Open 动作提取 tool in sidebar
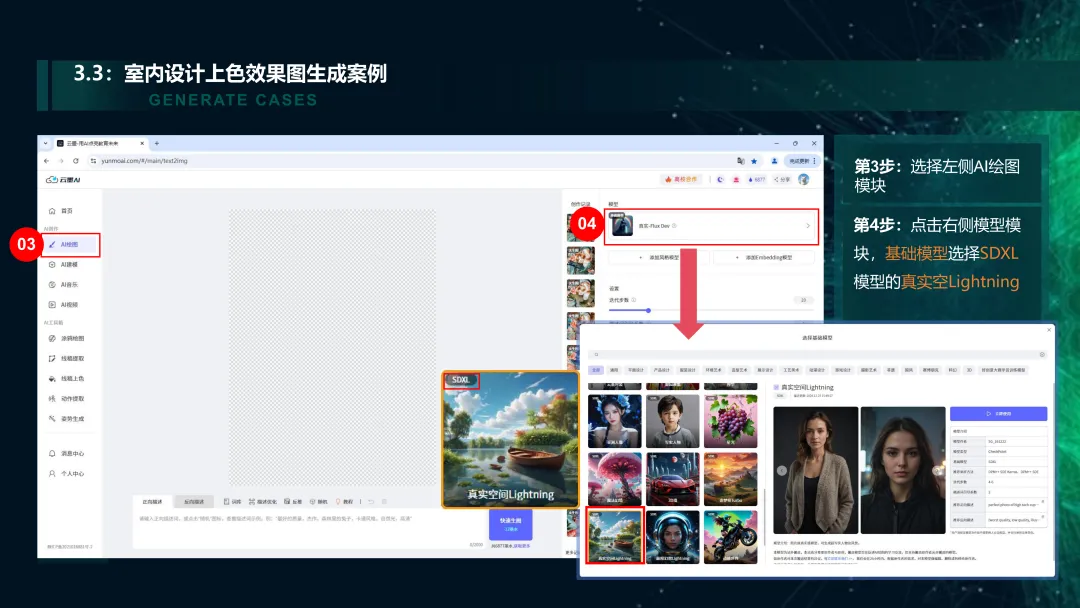Viewport: 1080px width, 608px height. (x=66, y=398)
